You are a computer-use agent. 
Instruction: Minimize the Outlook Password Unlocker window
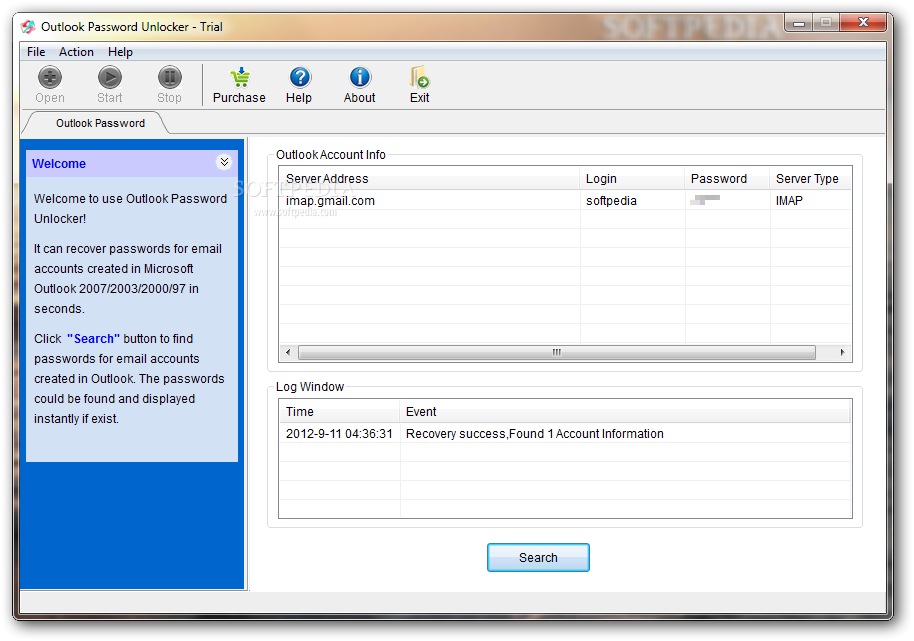(799, 23)
